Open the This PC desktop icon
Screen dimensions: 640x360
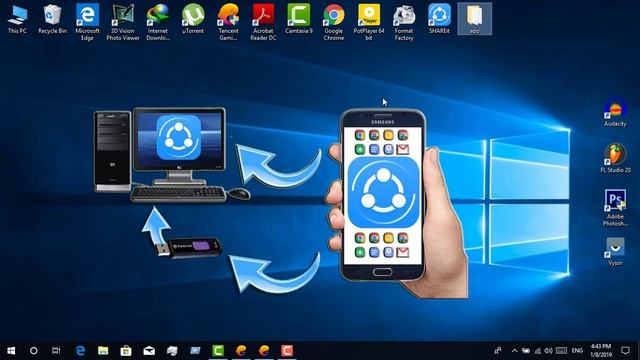tap(18, 19)
